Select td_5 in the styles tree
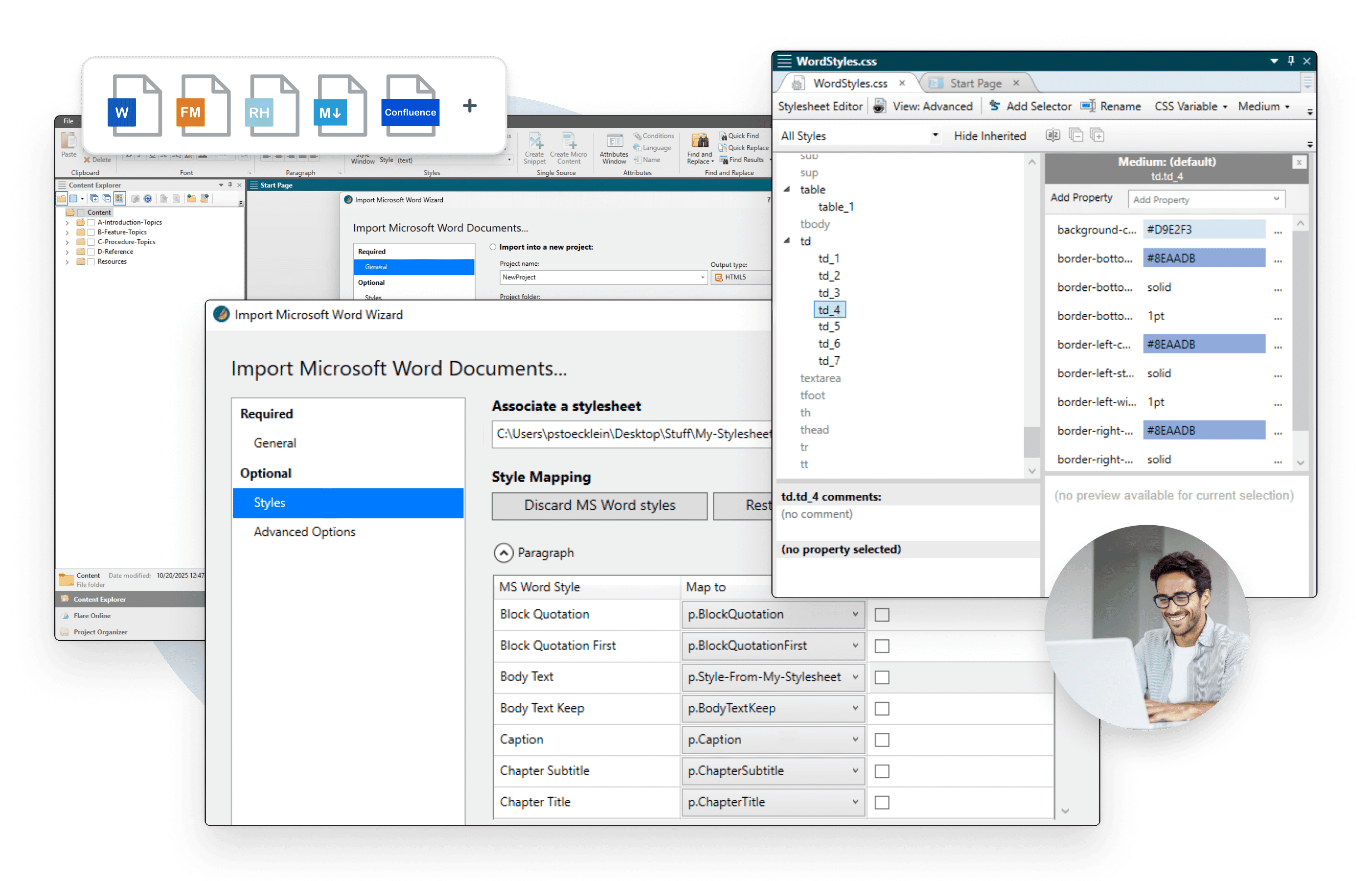Viewport: 1372px width, 881px height. click(829, 326)
